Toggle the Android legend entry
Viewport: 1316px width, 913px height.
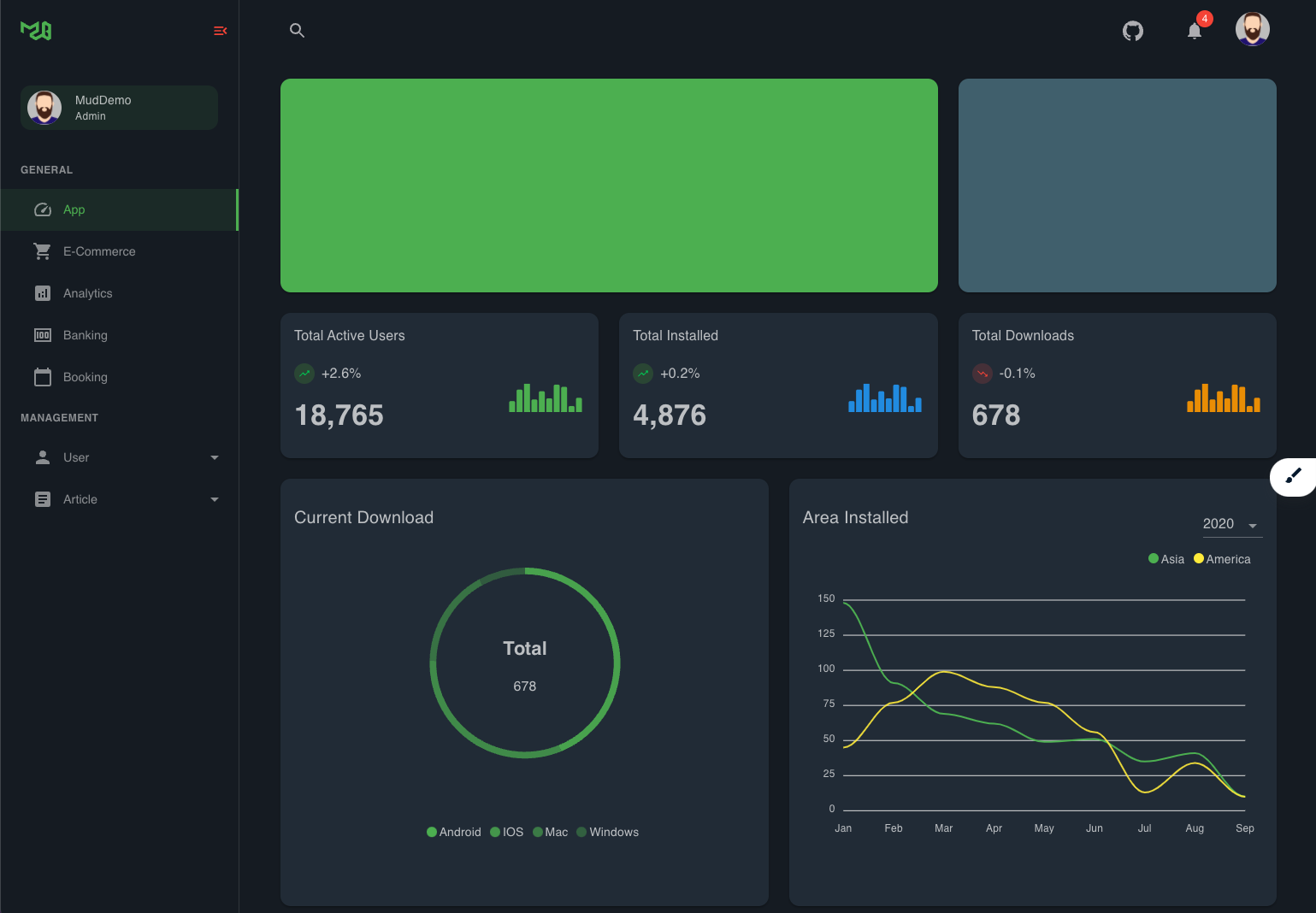click(x=454, y=832)
